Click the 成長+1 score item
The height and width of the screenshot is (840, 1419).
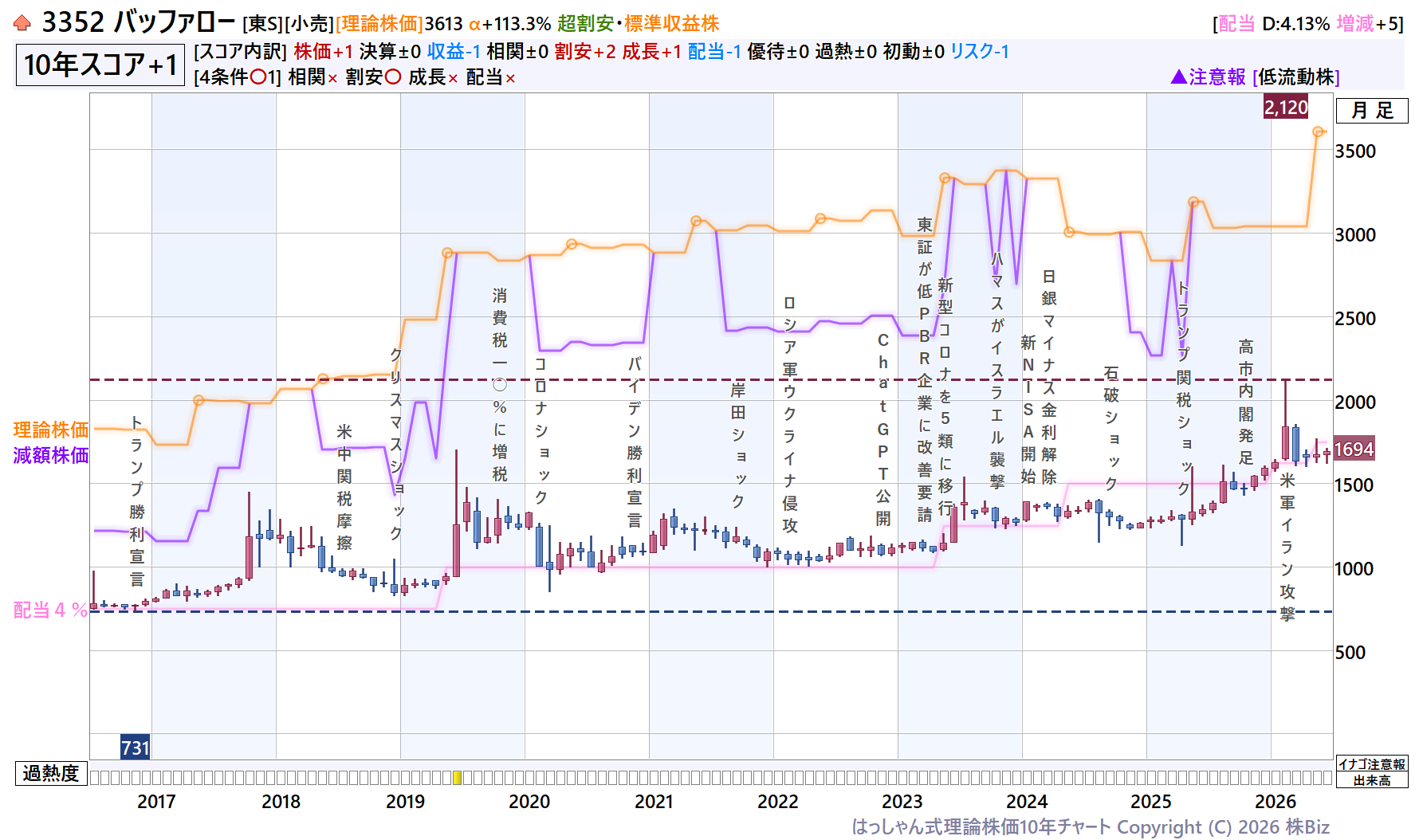652,52
